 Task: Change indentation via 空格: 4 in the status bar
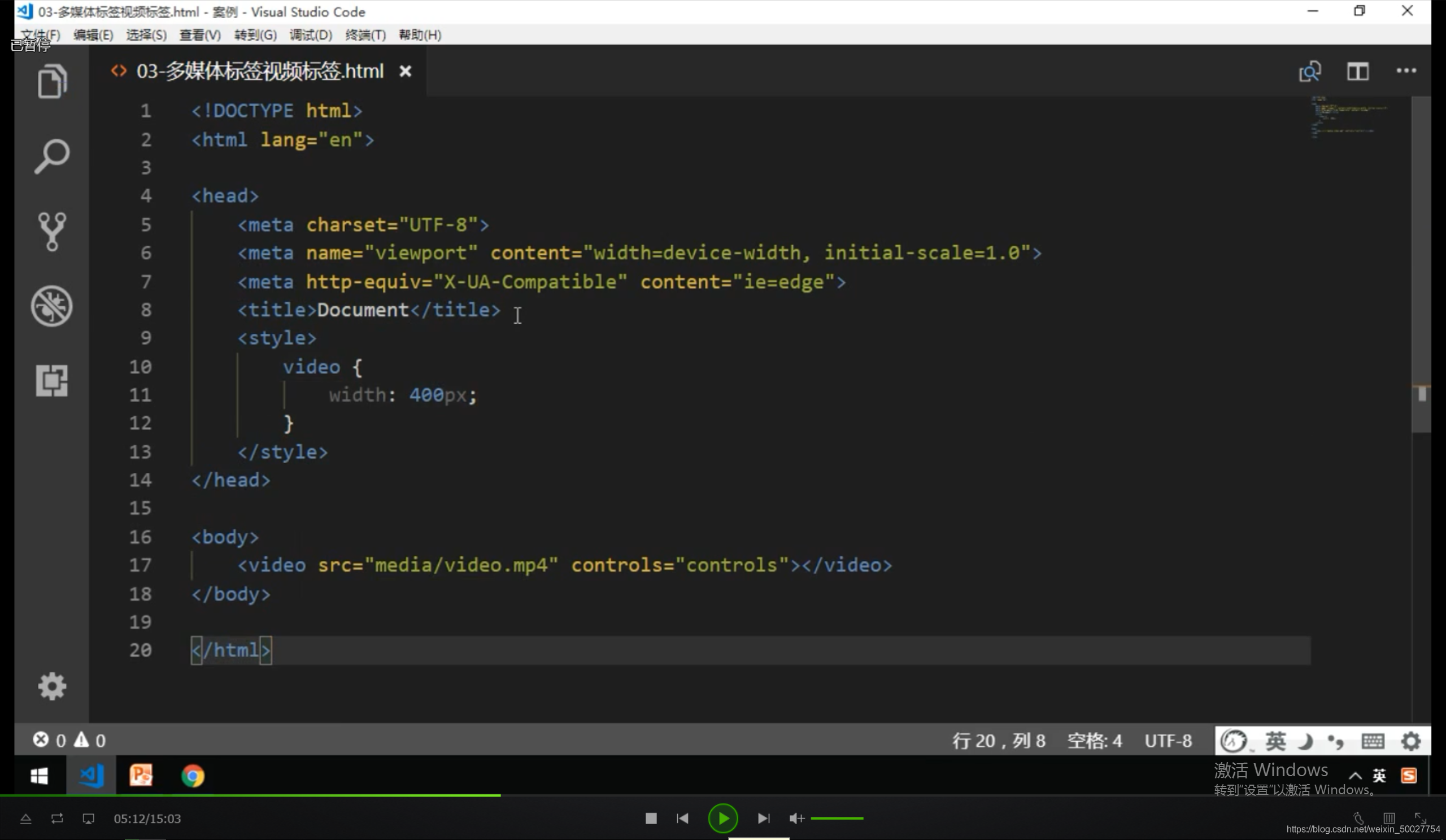pyautogui.click(x=1094, y=741)
